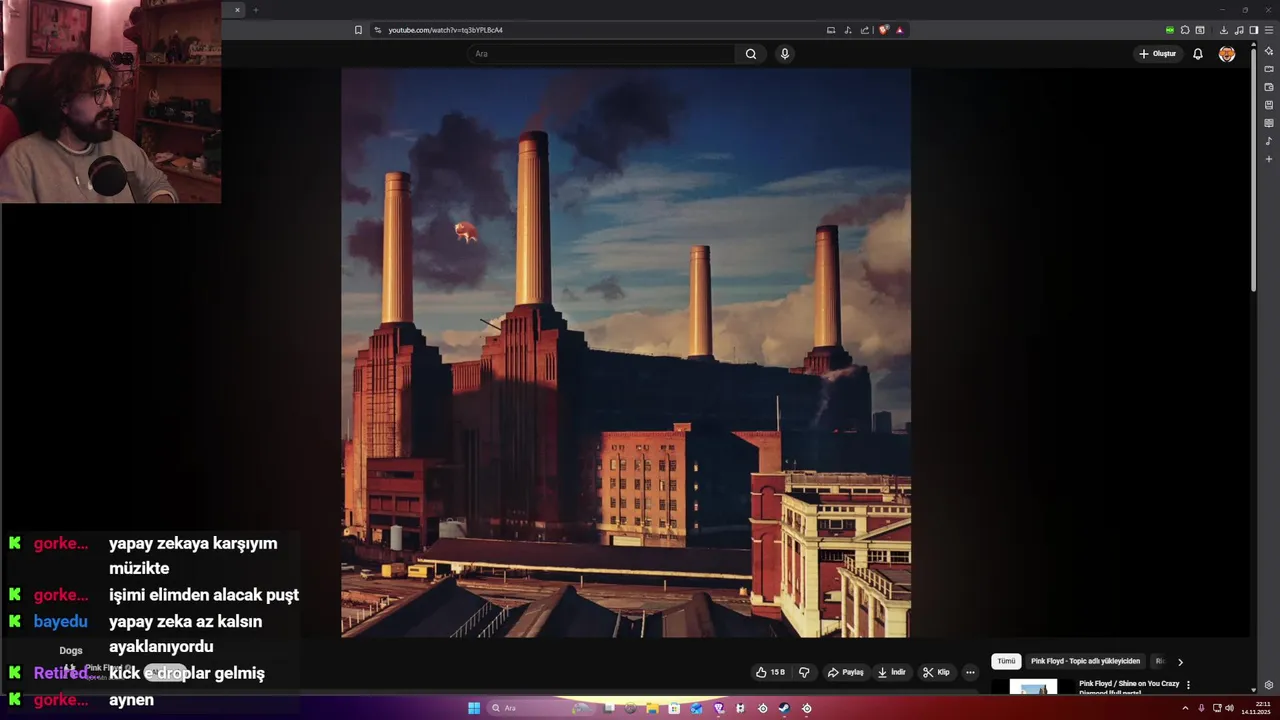Open the playlist note icon in the sidebar
The width and height of the screenshot is (1280, 720).
pos(1269,141)
